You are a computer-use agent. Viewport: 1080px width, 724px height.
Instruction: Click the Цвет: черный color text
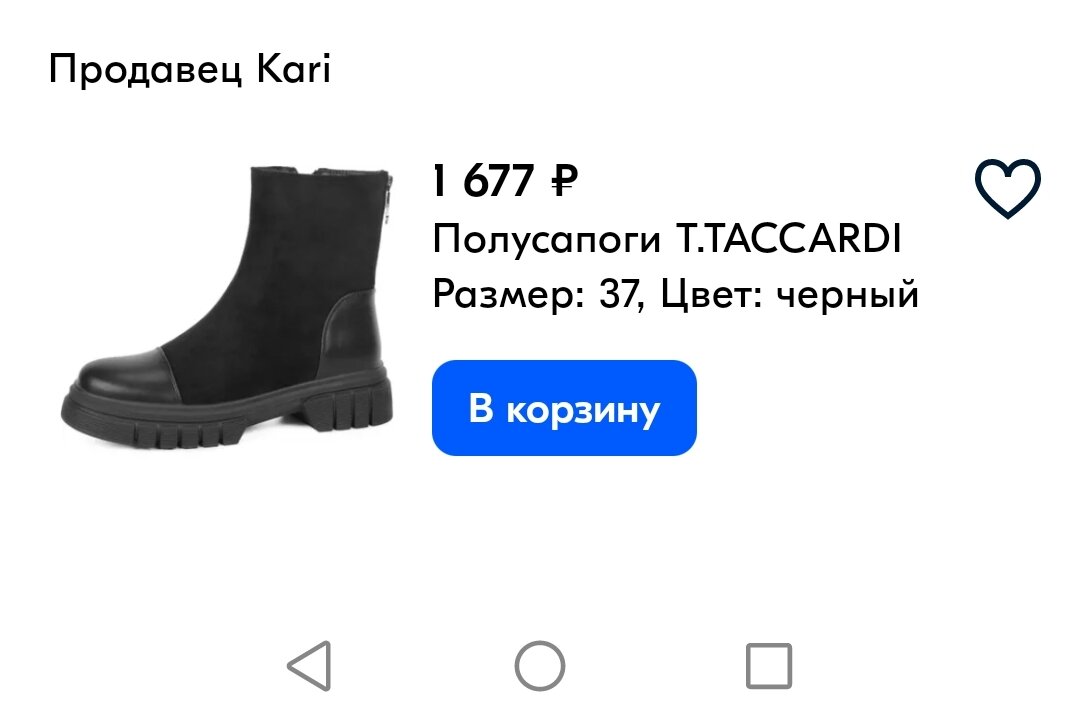[790, 295]
